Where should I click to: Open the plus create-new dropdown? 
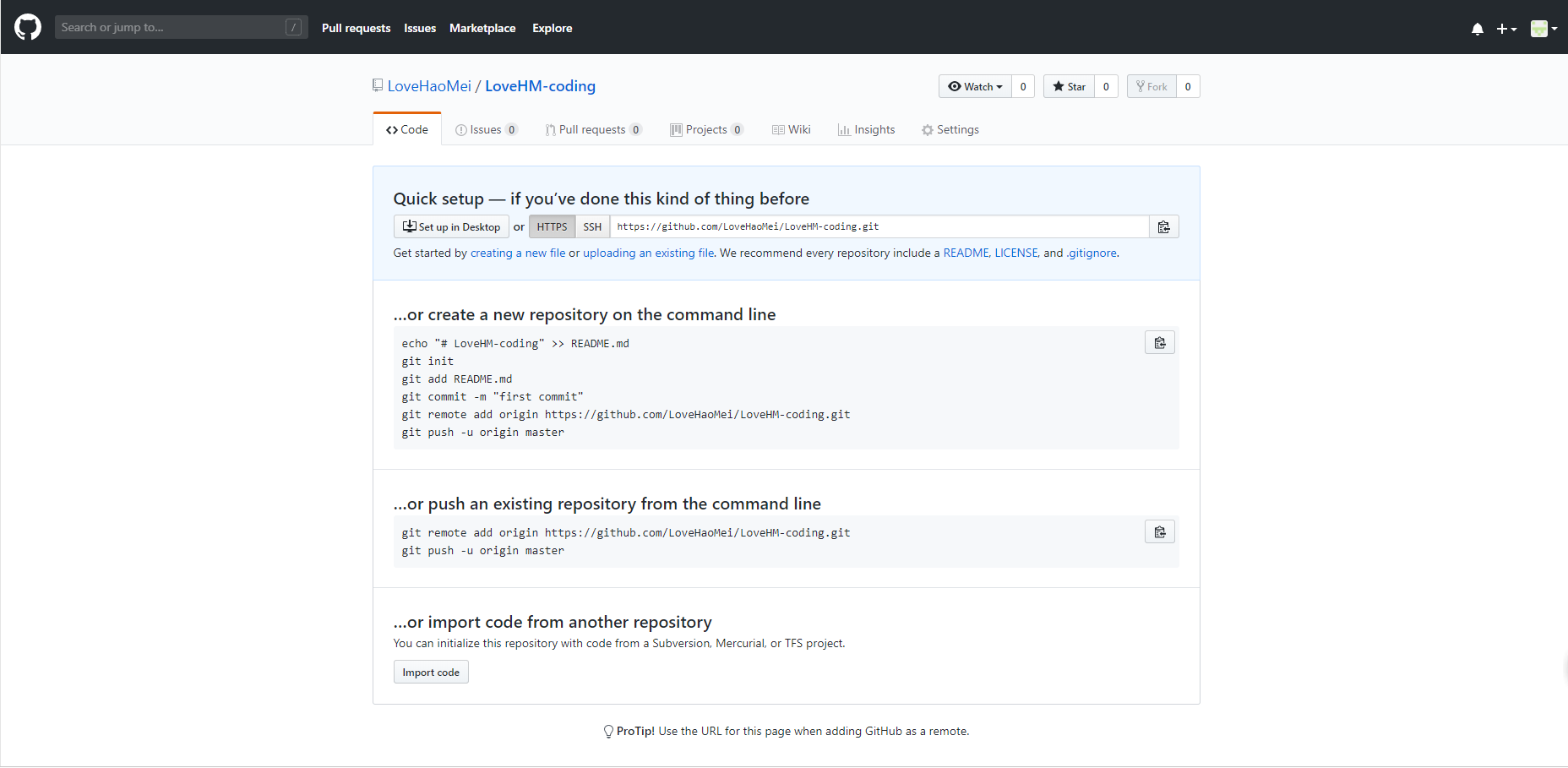pos(1506,29)
